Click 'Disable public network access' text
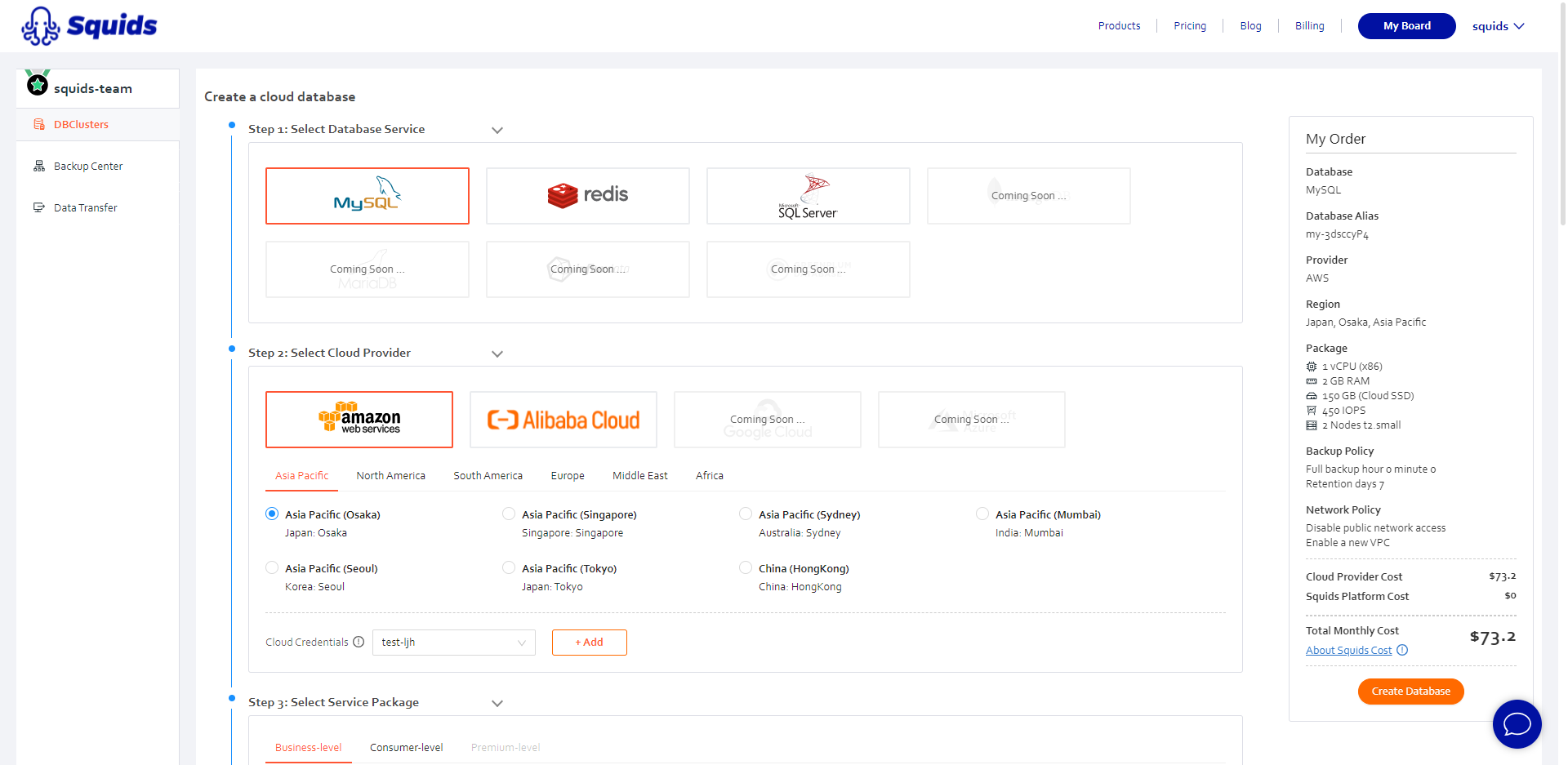Screen dimensions: 1568x765 coord(1376,528)
